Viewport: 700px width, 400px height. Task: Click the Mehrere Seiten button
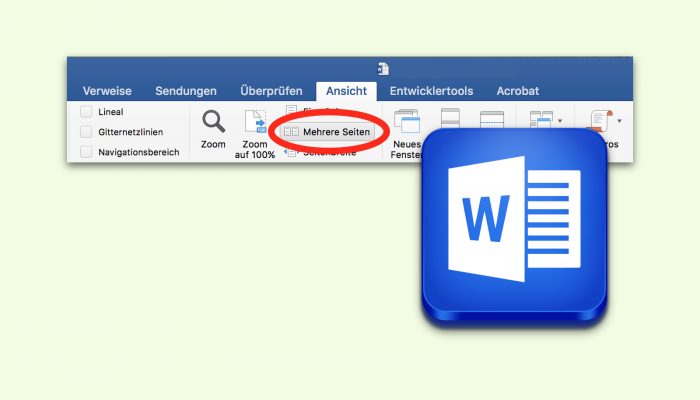pyautogui.click(x=327, y=132)
